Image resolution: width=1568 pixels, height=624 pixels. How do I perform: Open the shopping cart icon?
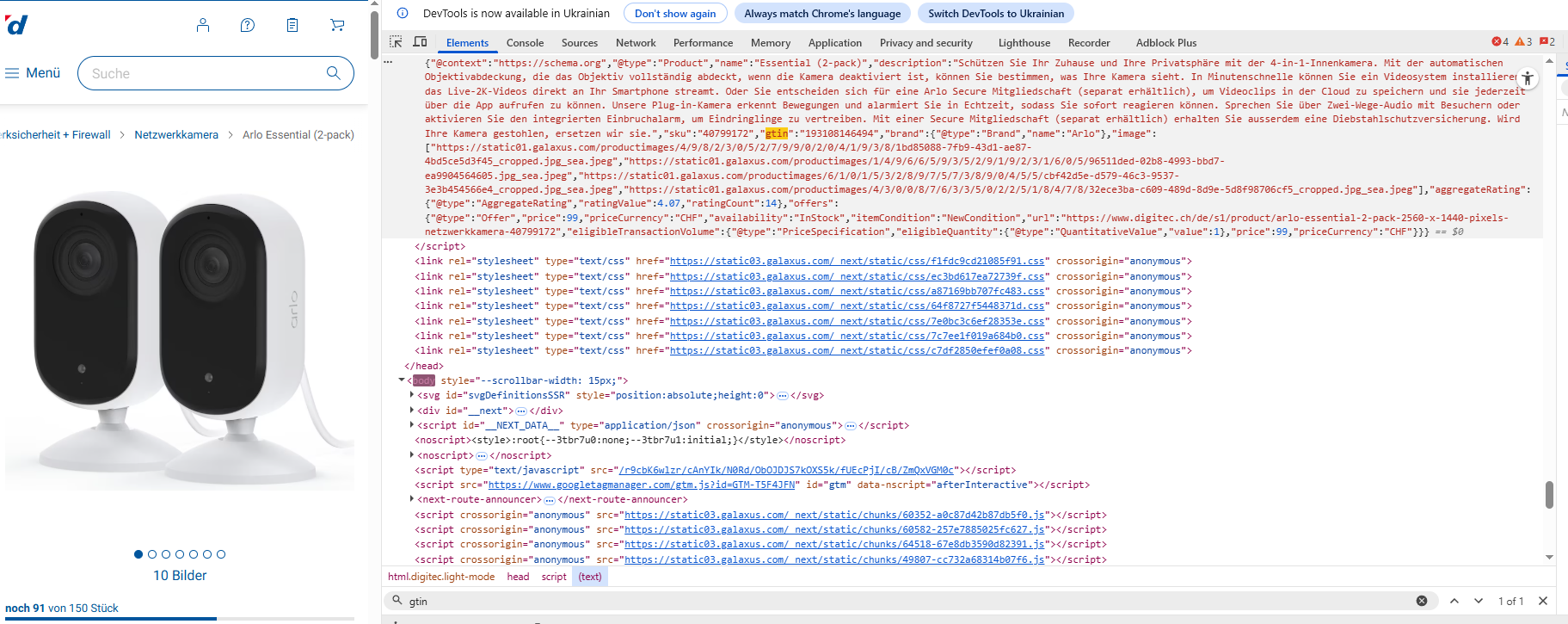pyautogui.click(x=337, y=25)
